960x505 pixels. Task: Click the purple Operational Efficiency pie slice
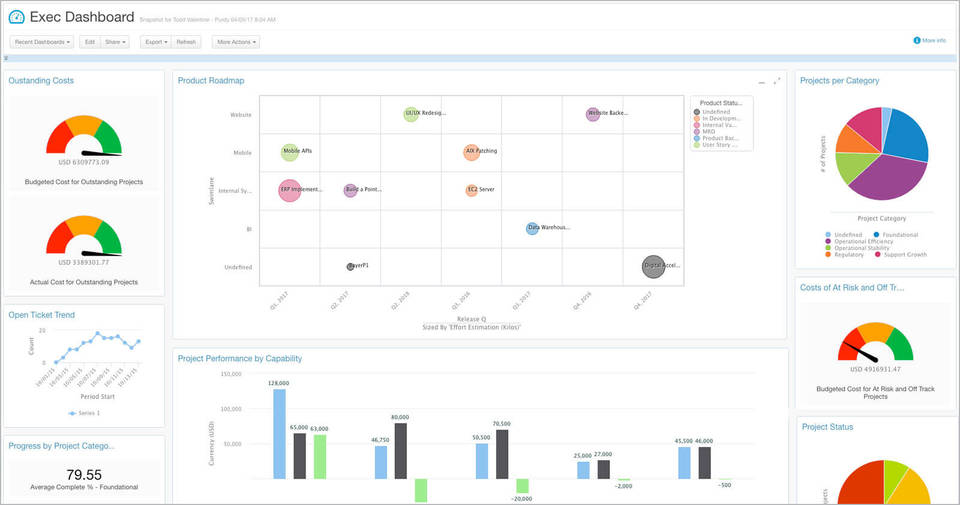[880, 178]
